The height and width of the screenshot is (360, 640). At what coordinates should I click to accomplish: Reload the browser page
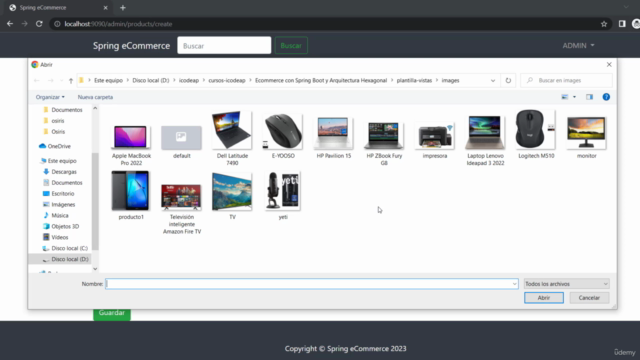pyautogui.click(x=39, y=24)
